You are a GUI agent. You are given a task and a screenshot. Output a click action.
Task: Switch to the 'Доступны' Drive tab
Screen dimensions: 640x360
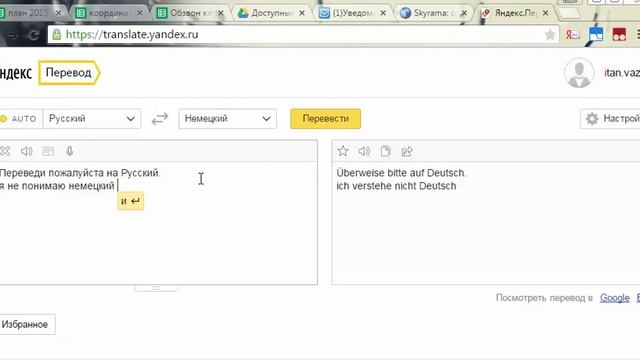(271, 13)
